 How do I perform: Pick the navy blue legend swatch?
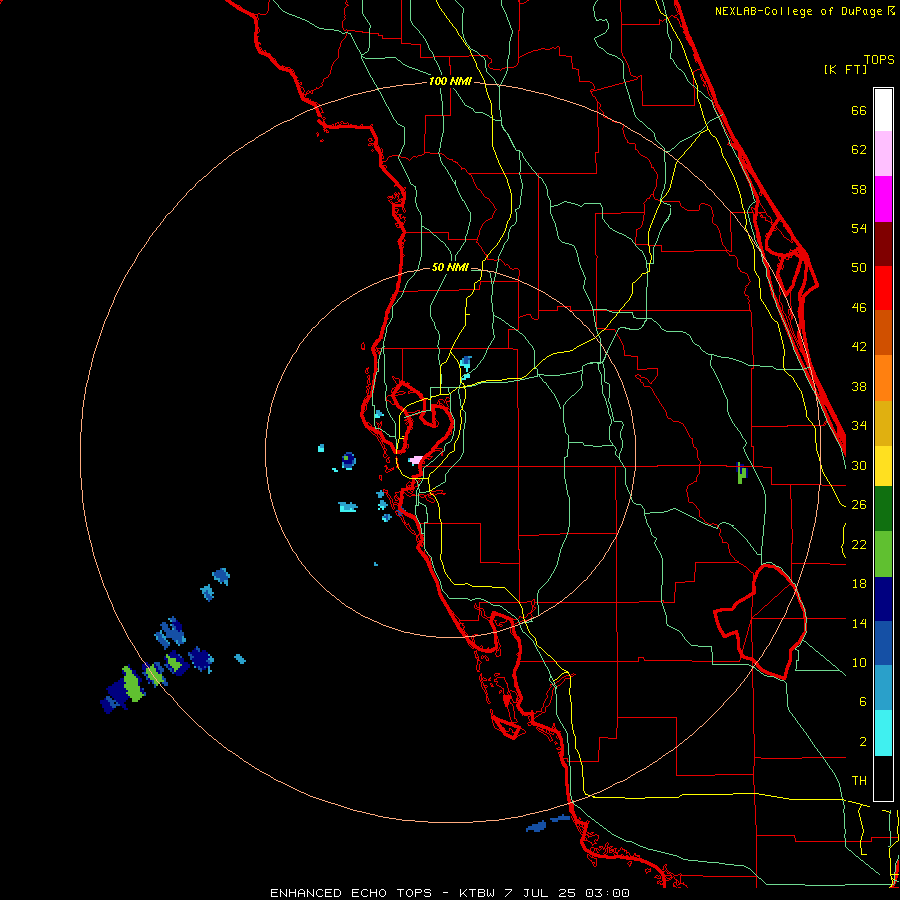(883, 599)
